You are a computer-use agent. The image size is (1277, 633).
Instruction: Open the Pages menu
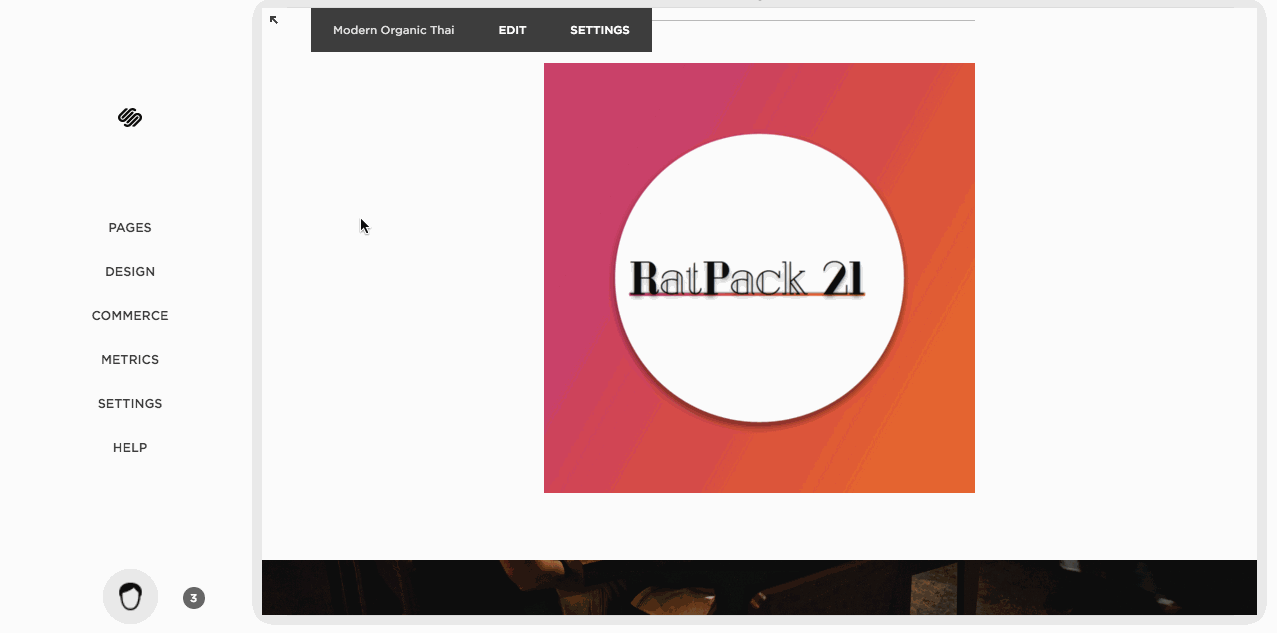pyautogui.click(x=130, y=228)
